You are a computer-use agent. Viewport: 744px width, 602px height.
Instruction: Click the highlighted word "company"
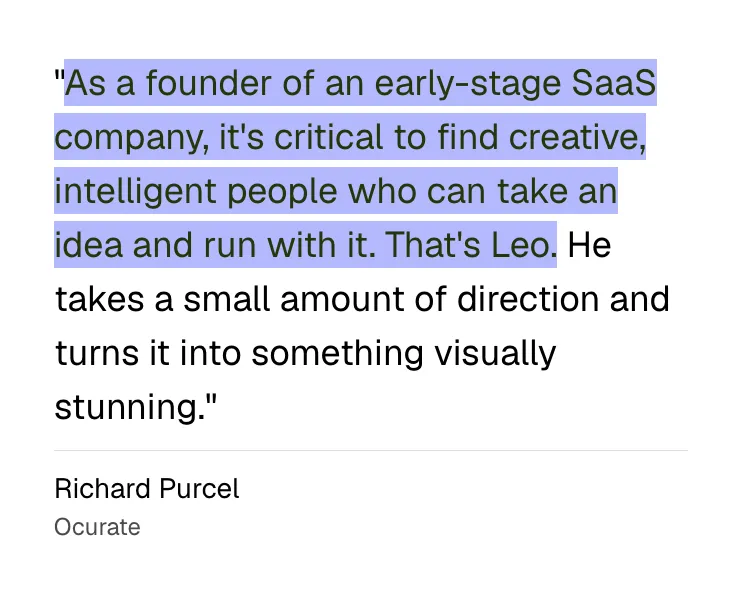[130, 138]
